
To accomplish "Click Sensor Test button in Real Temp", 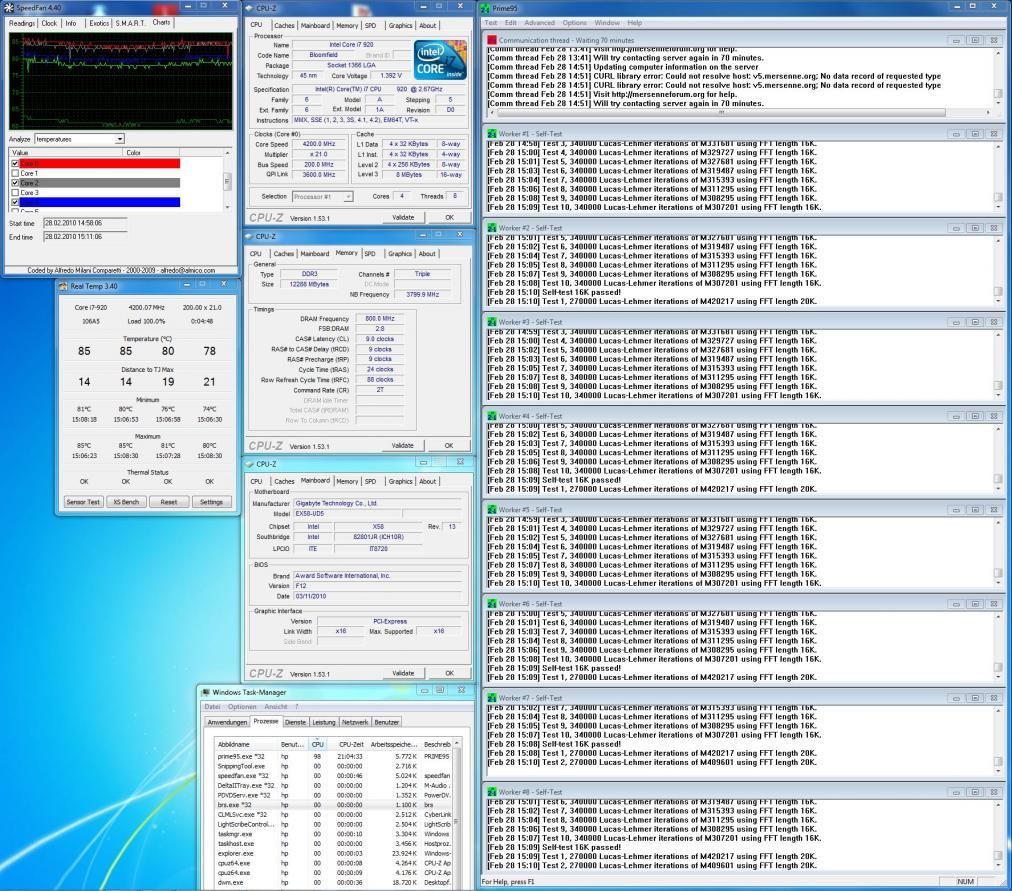I will pos(83,502).
